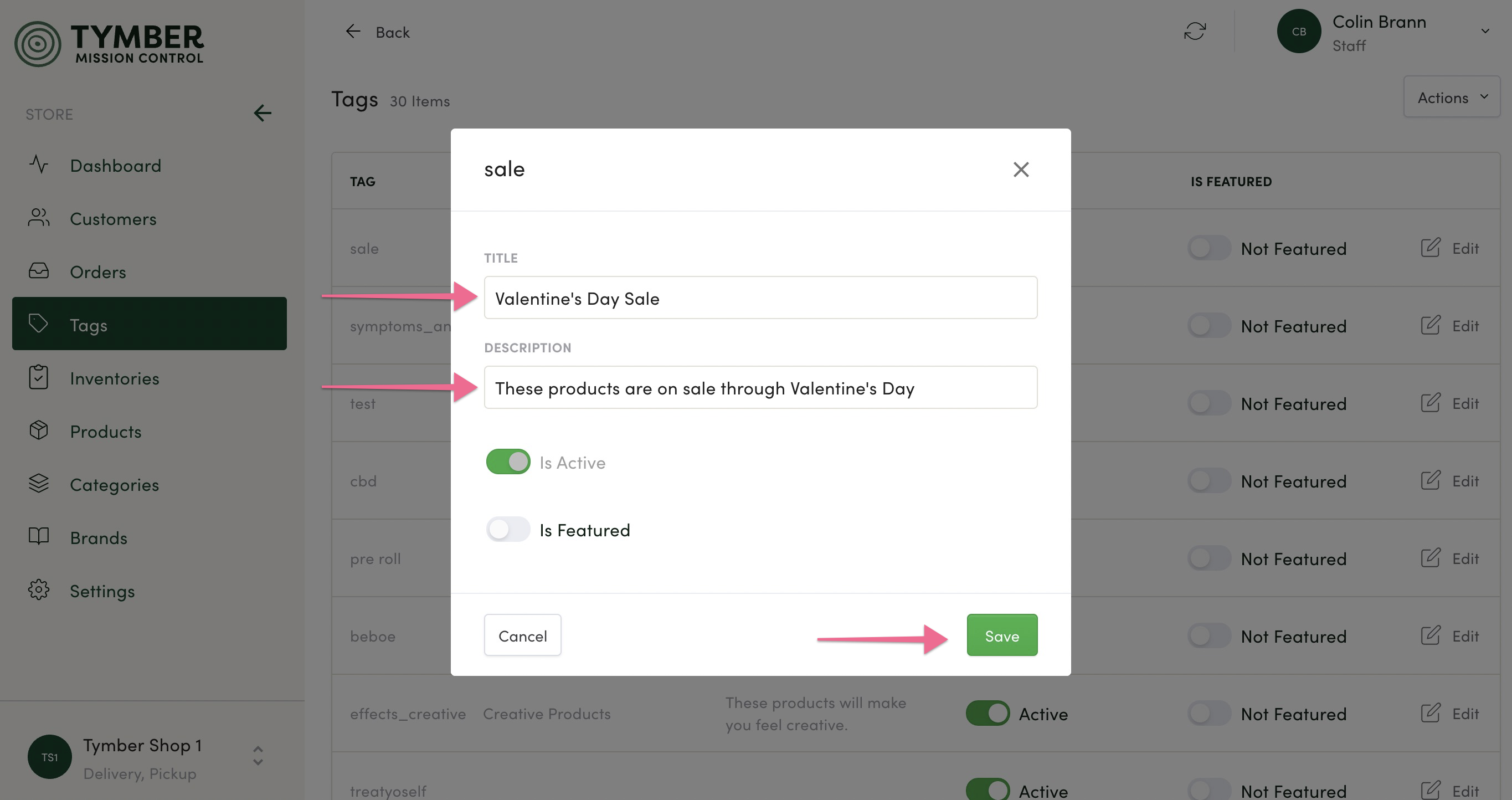Toggle Not Featured switch for symptoms_an row
Viewport: 1512px width, 800px height.
tap(1209, 325)
